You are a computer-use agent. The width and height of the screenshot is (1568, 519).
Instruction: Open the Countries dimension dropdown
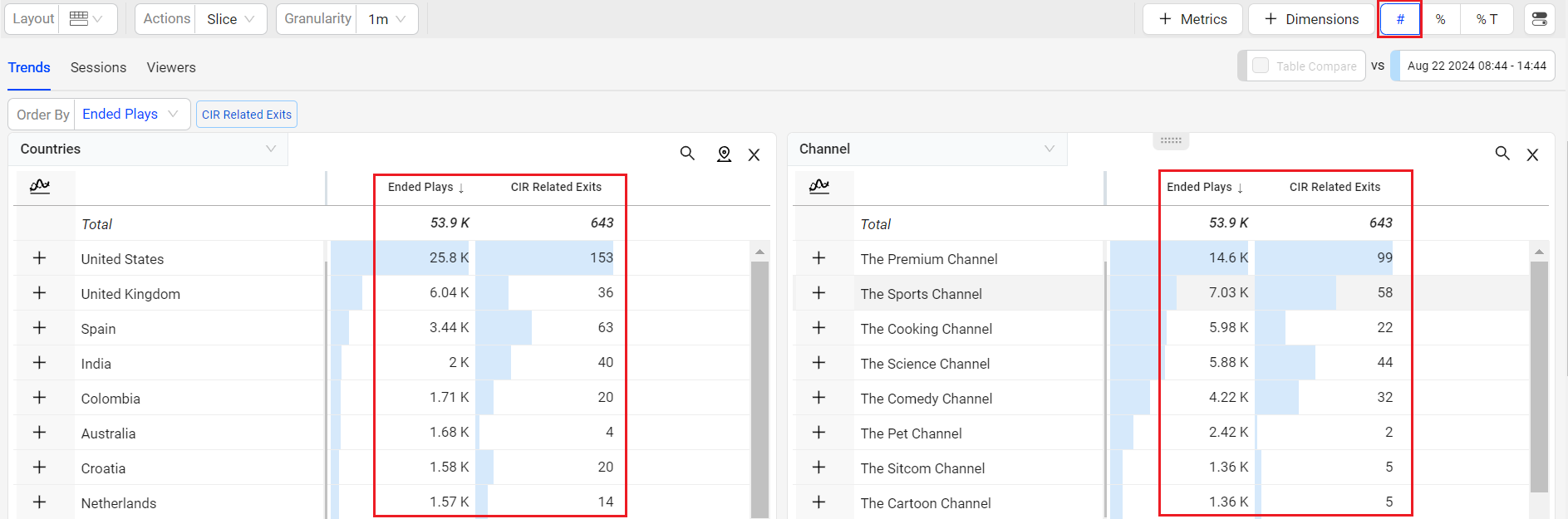point(148,149)
